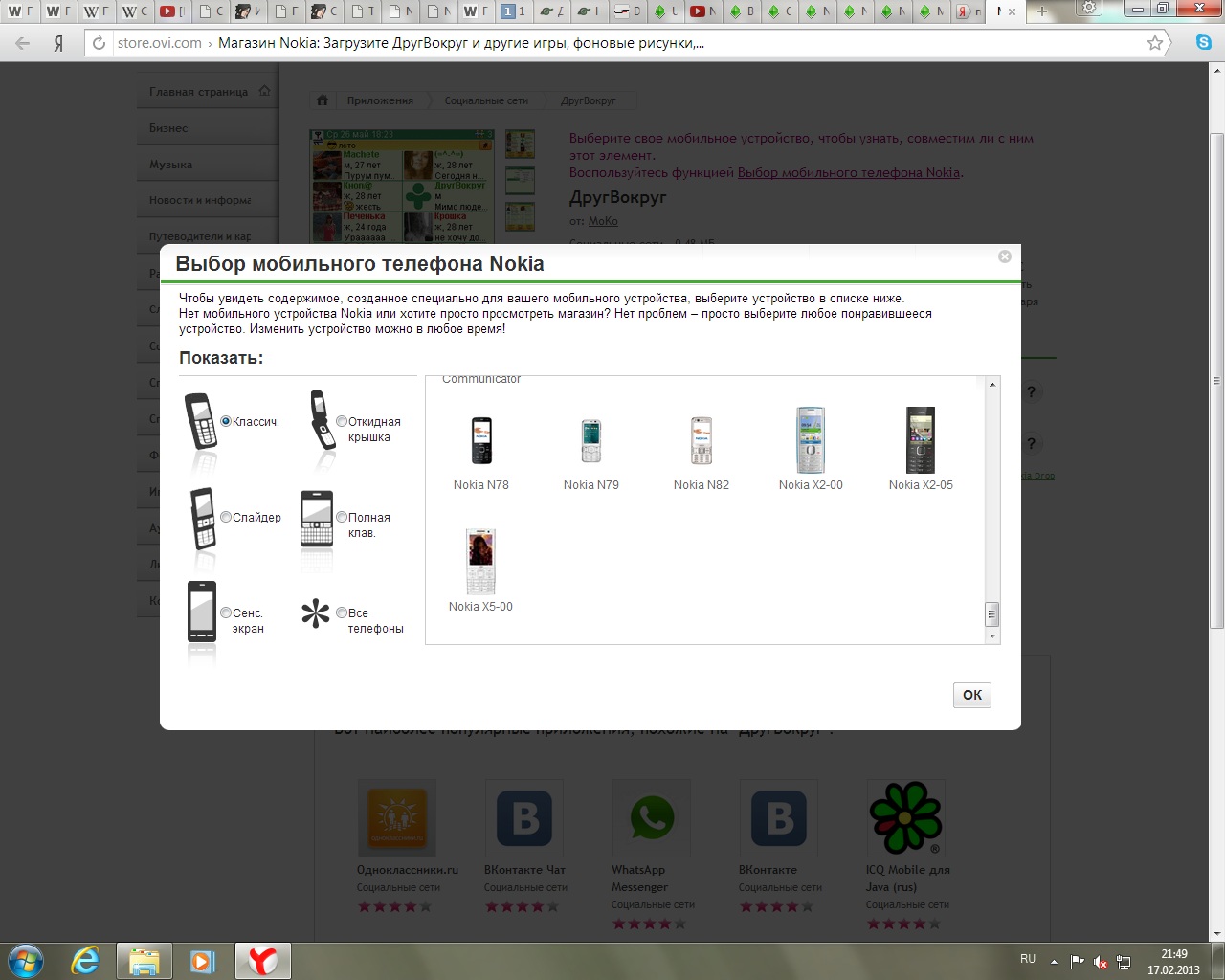This screenshot has width=1225, height=980.
Task: Go back with the browser back arrow
Action: 23,43
